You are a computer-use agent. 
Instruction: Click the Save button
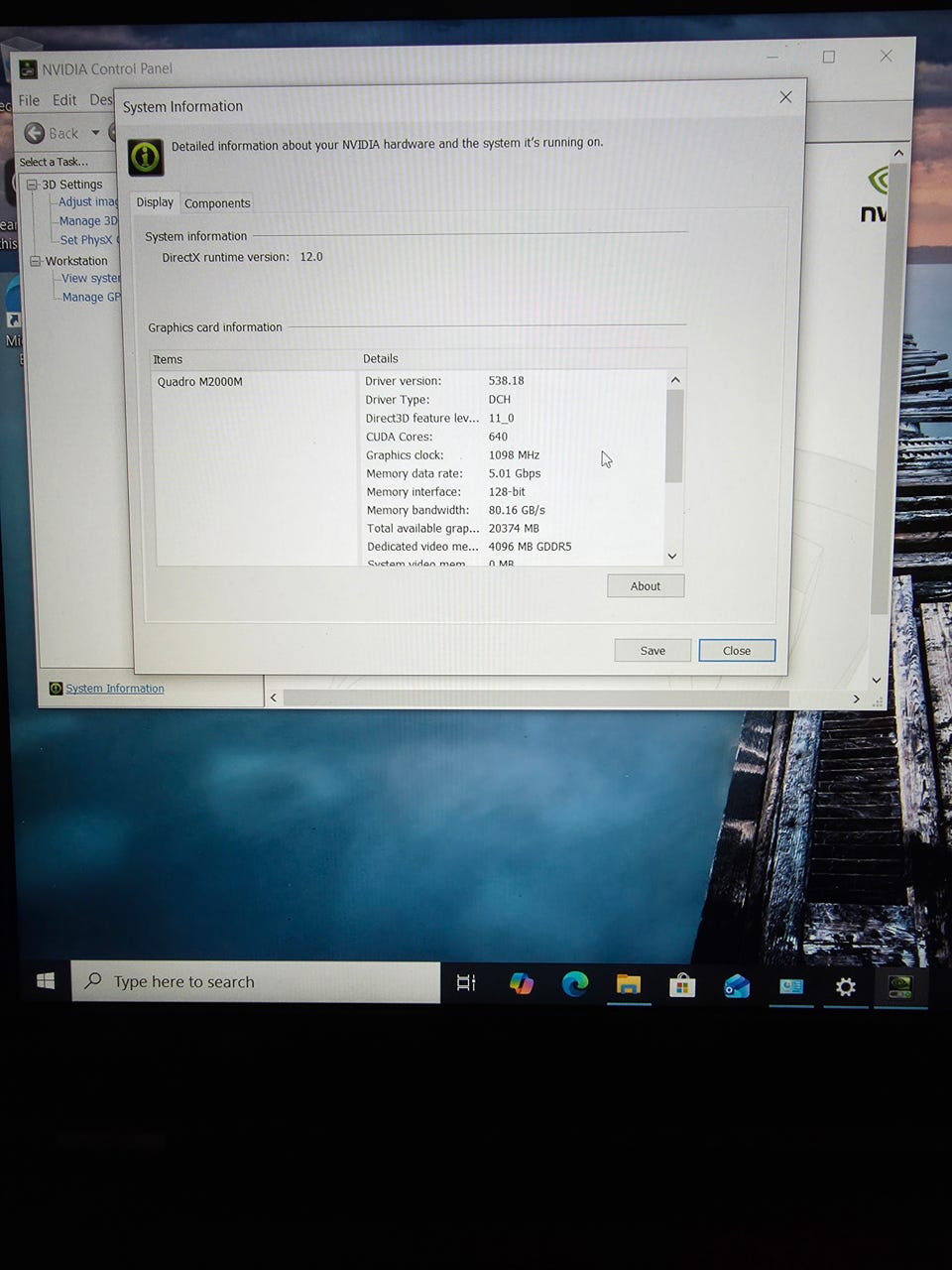(x=653, y=651)
